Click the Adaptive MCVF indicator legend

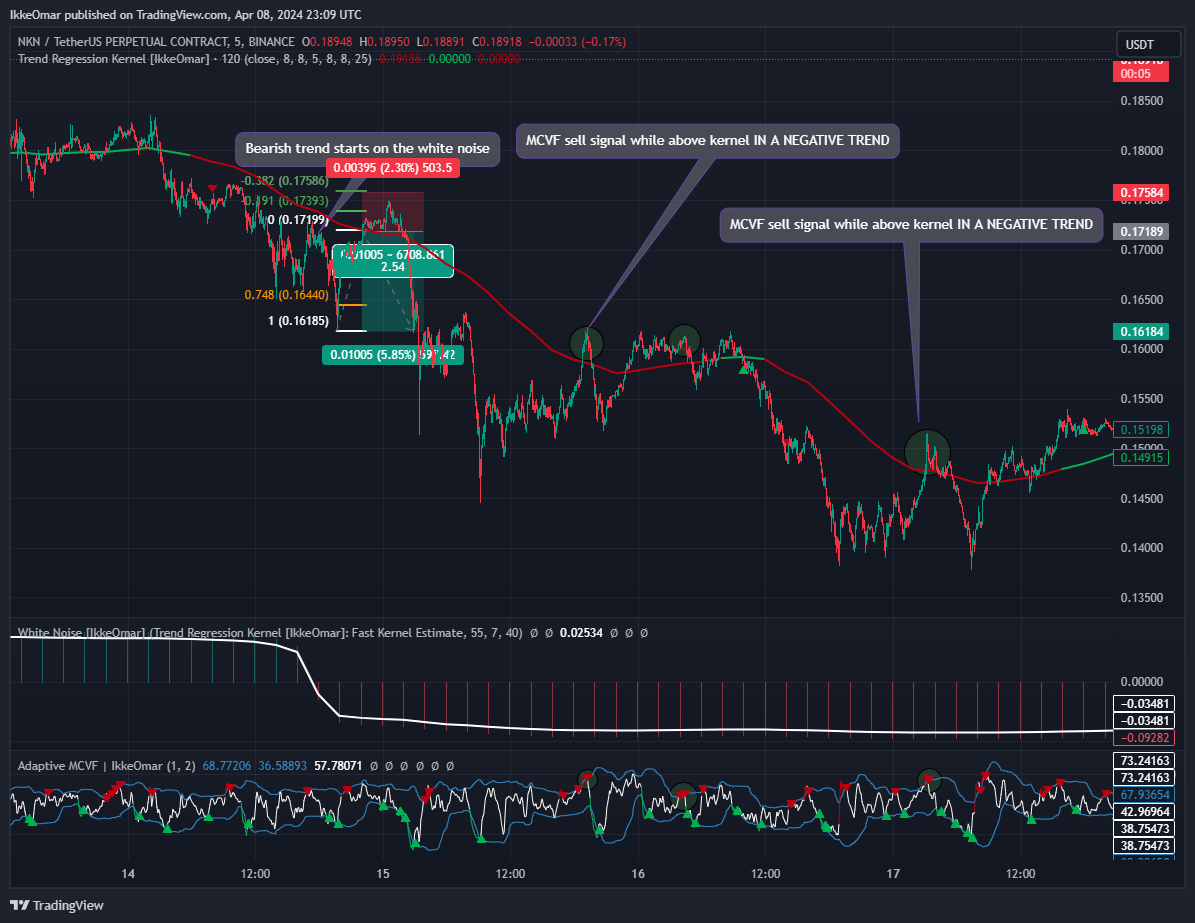click(107, 765)
